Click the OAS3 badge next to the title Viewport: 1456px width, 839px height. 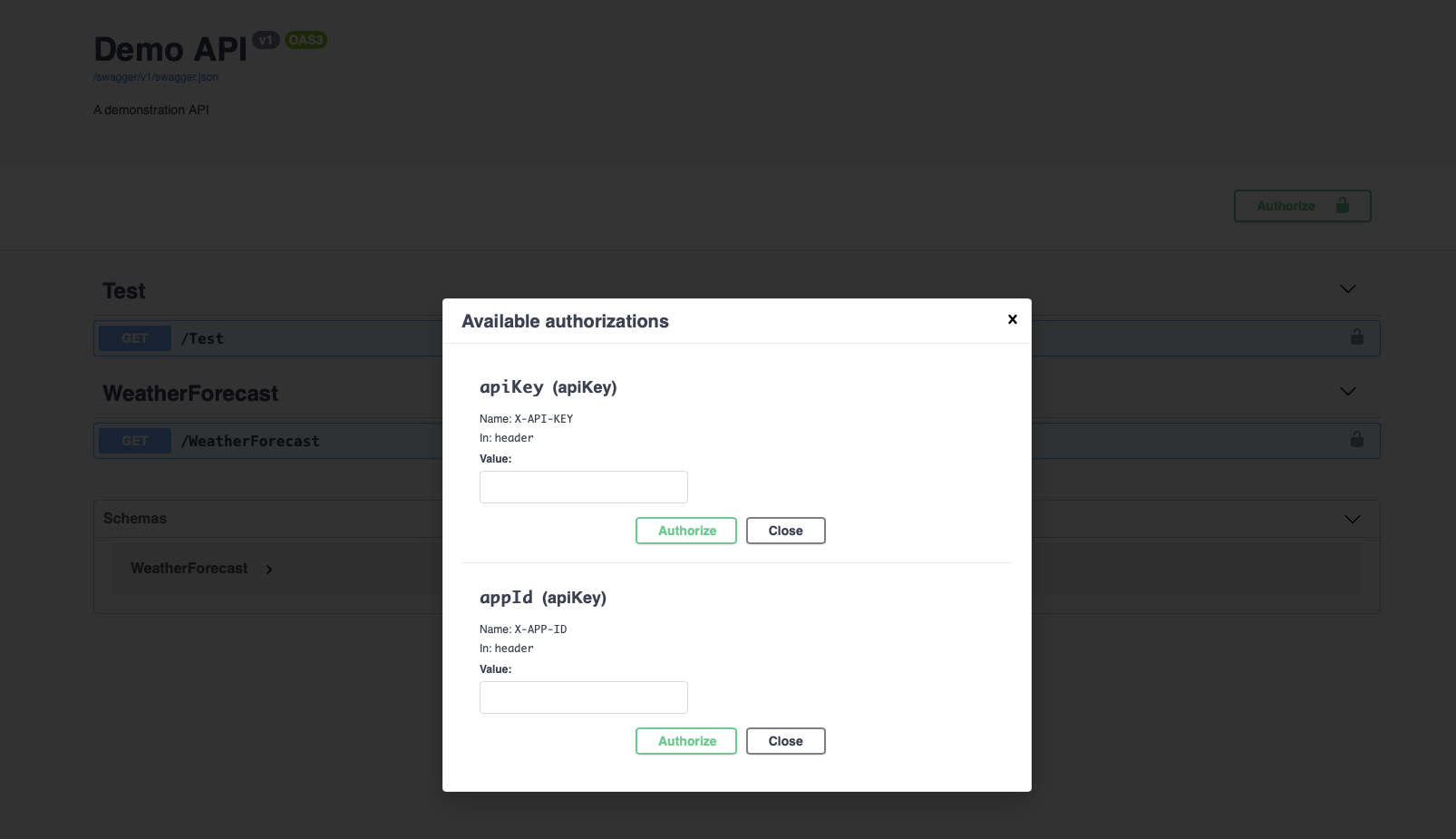click(x=305, y=40)
